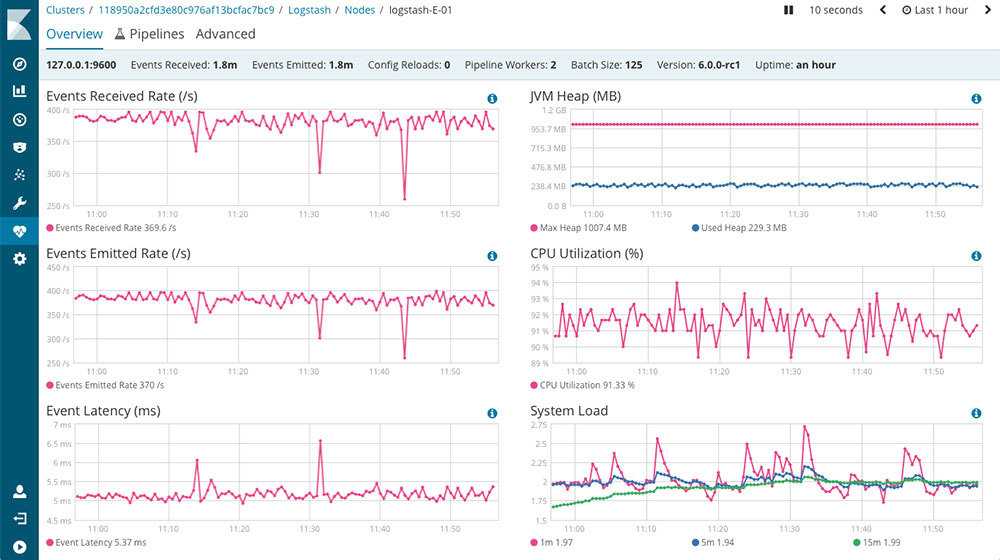This screenshot has width=1000, height=560.
Task: Toggle Events Emitted Rate legend series
Action: [105, 385]
